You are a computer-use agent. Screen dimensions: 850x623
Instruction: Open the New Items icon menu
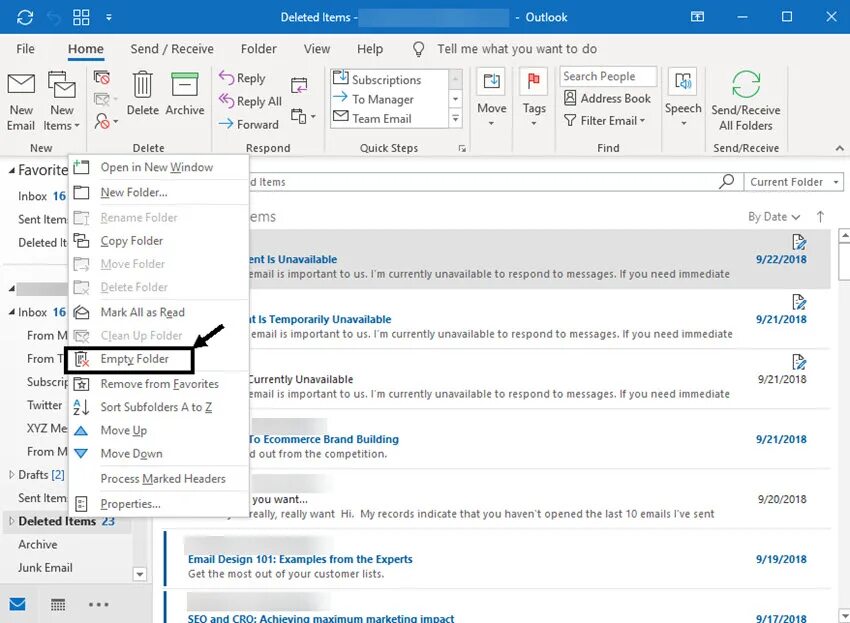tap(61, 101)
